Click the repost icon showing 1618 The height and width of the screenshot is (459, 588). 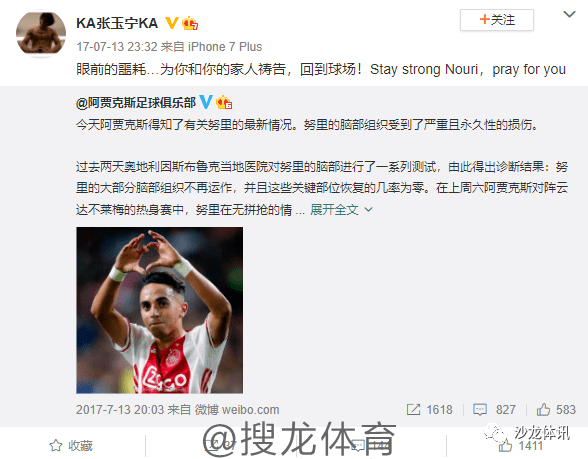[x=413, y=410]
